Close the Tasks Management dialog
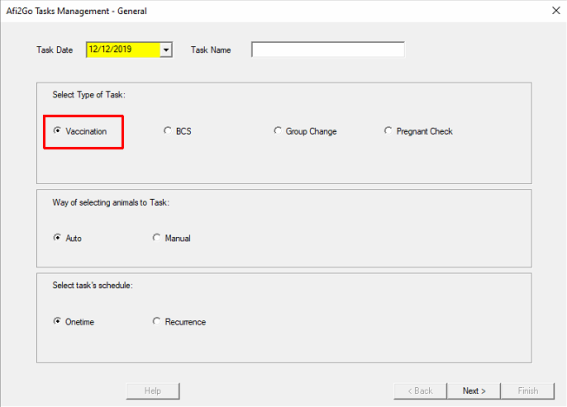The width and height of the screenshot is (567, 407). pyautogui.click(x=556, y=10)
